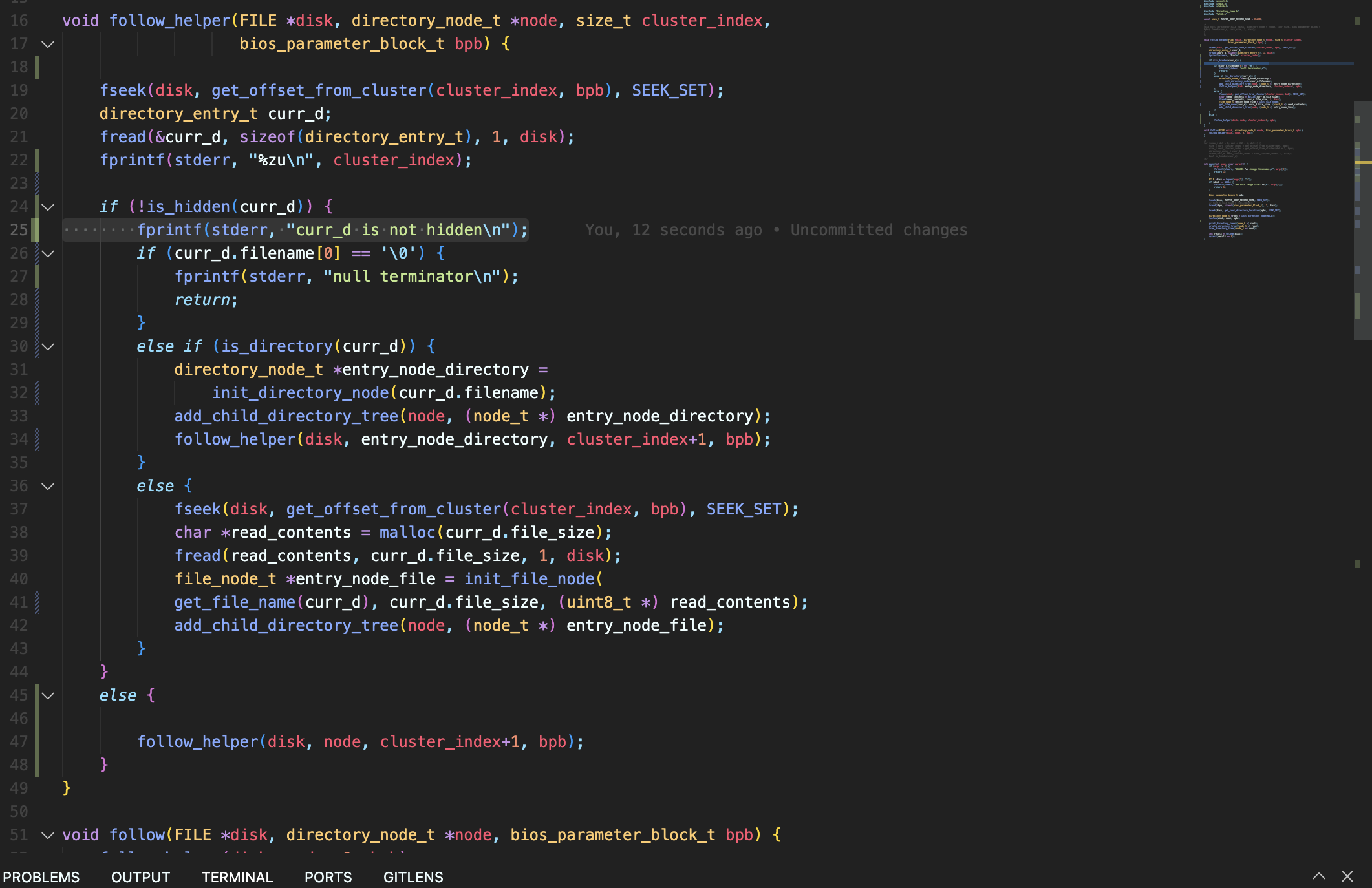
Task: Collapse the if !is_hidden block at line 24
Action: [48, 207]
